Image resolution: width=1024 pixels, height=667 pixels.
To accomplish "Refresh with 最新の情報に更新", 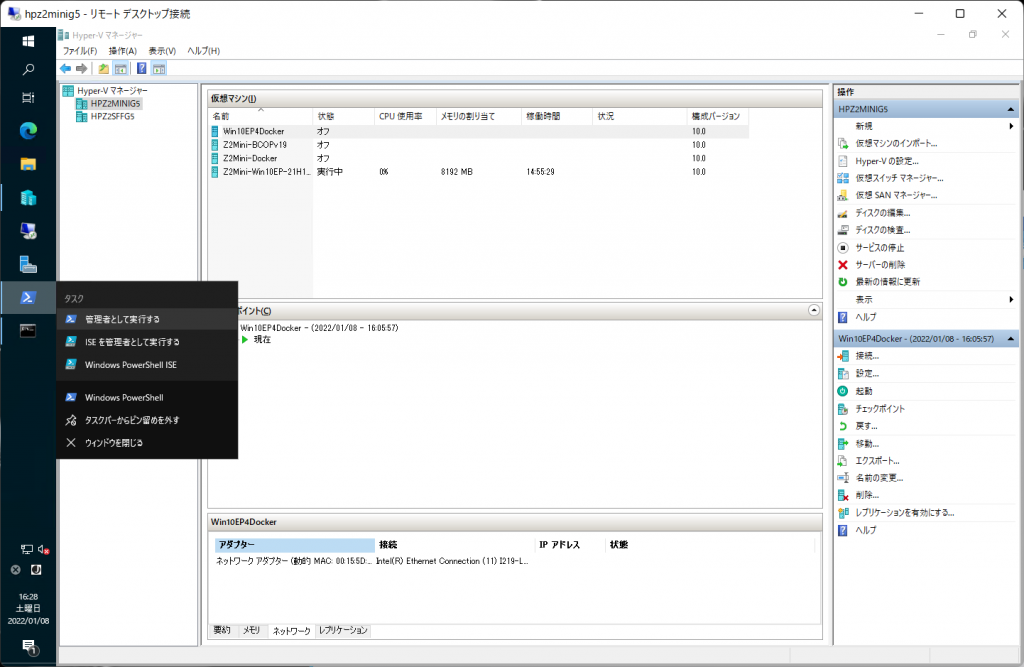I will (x=888, y=282).
